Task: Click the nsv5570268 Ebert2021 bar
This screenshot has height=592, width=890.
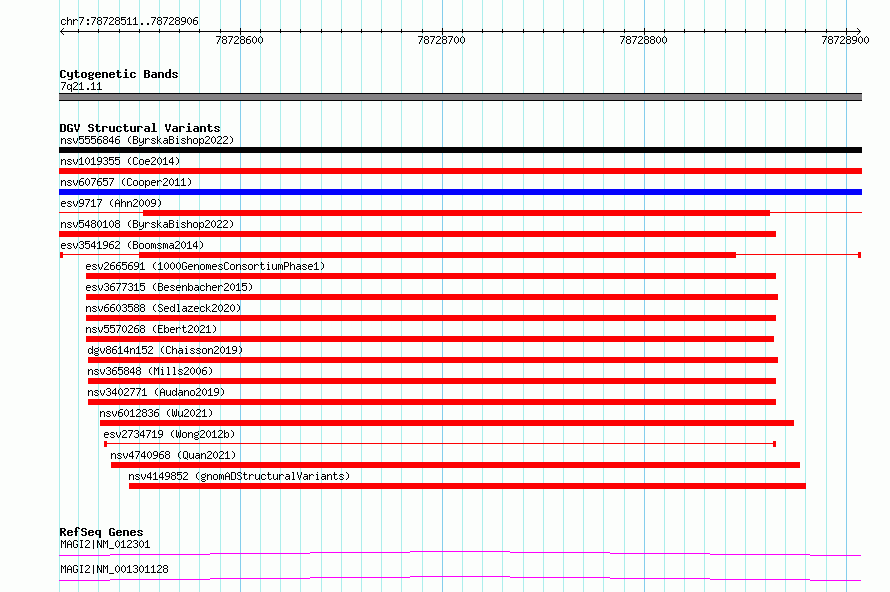Action: [x=430, y=339]
